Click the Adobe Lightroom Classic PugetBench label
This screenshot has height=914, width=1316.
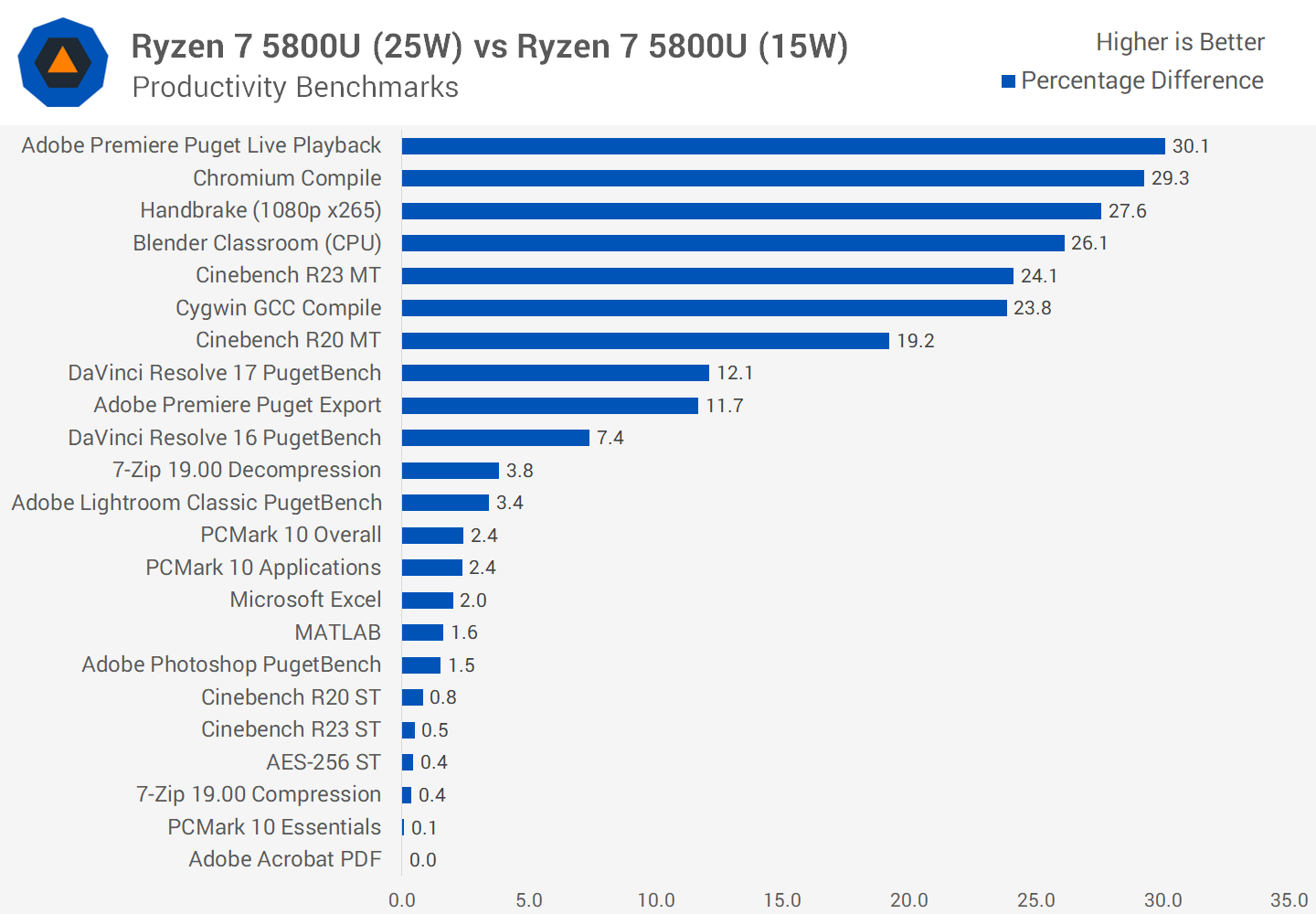[196, 503]
